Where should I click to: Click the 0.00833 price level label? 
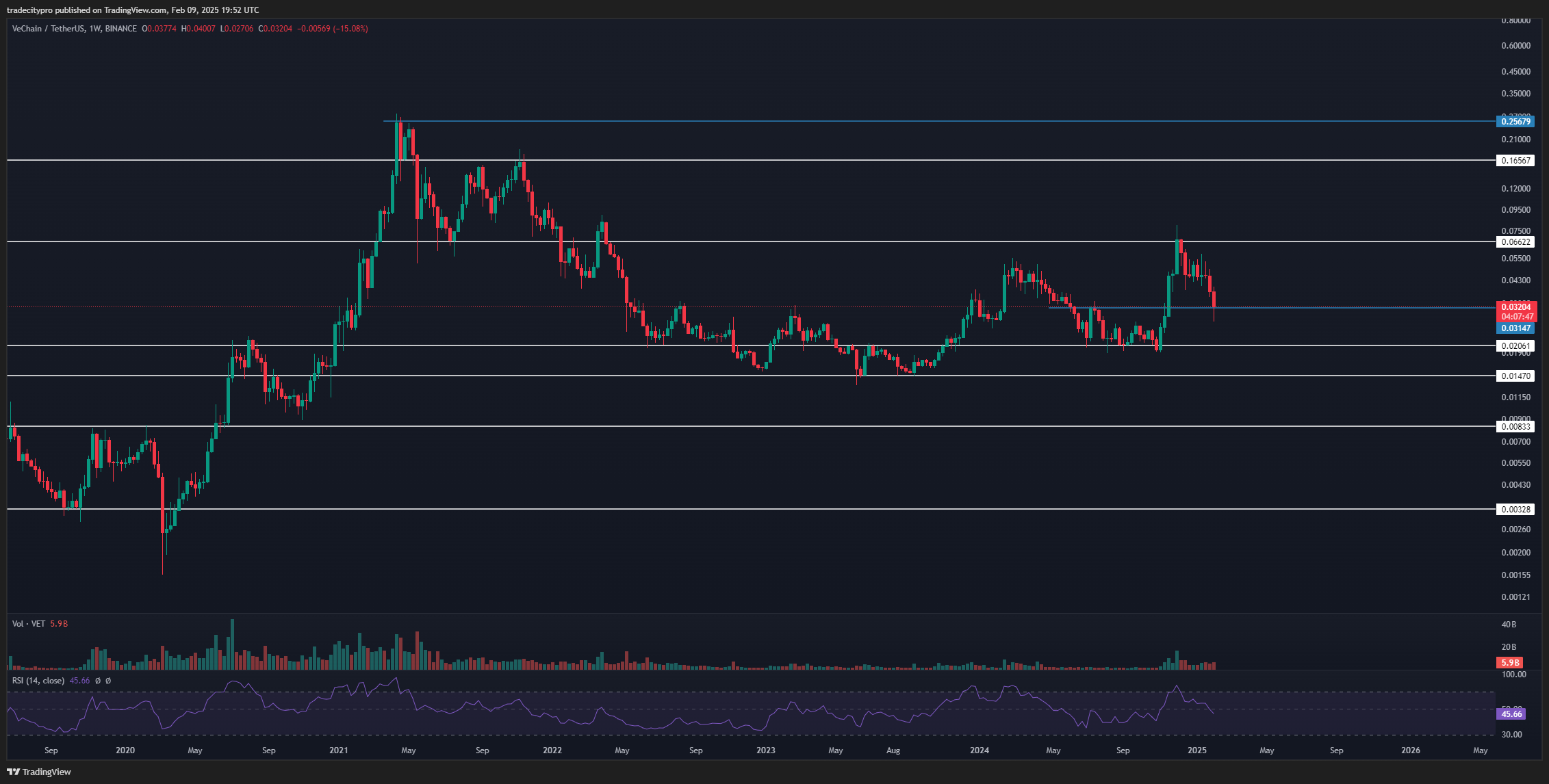click(x=1515, y=426)
